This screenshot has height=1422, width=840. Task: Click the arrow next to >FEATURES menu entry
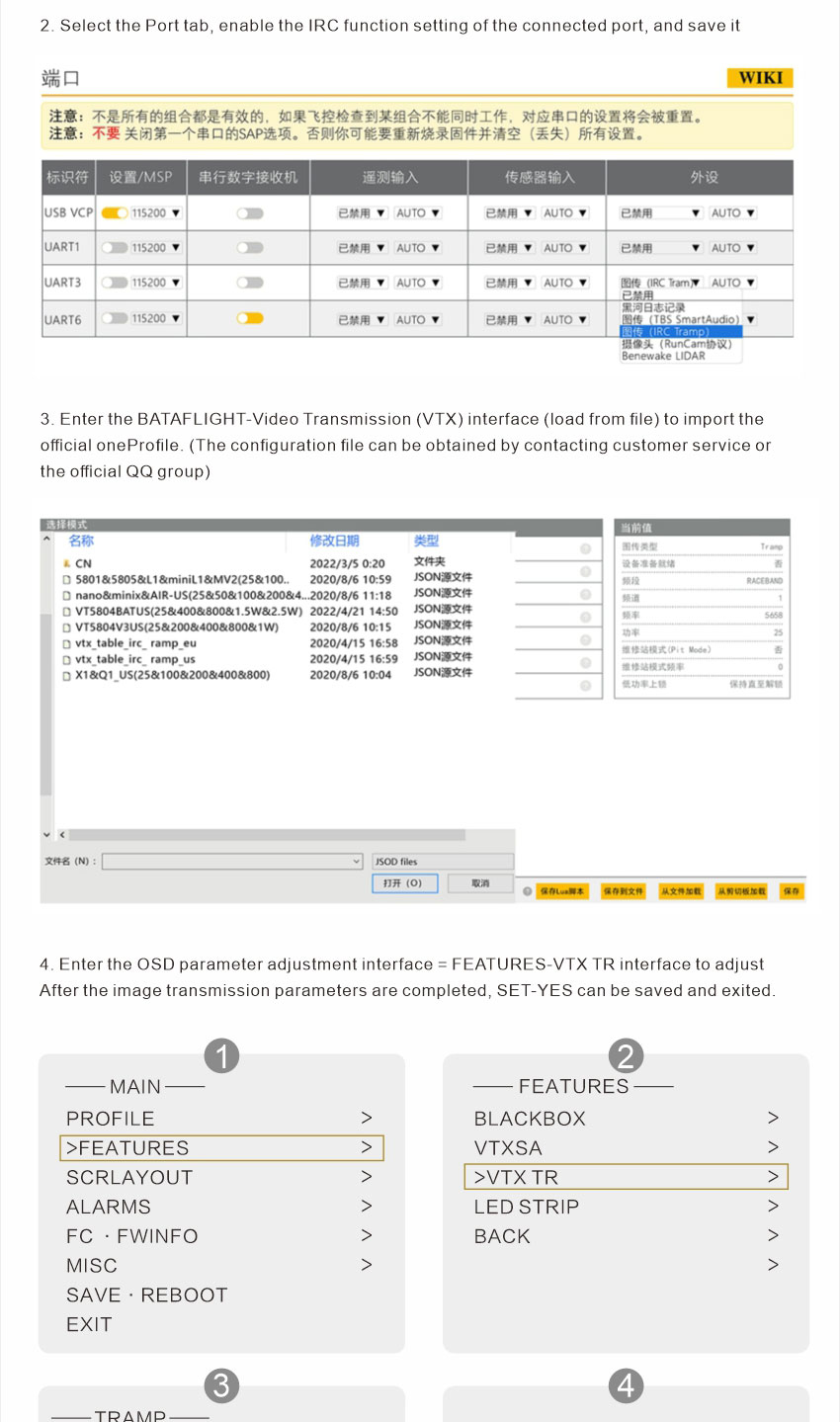(367, 1147)
